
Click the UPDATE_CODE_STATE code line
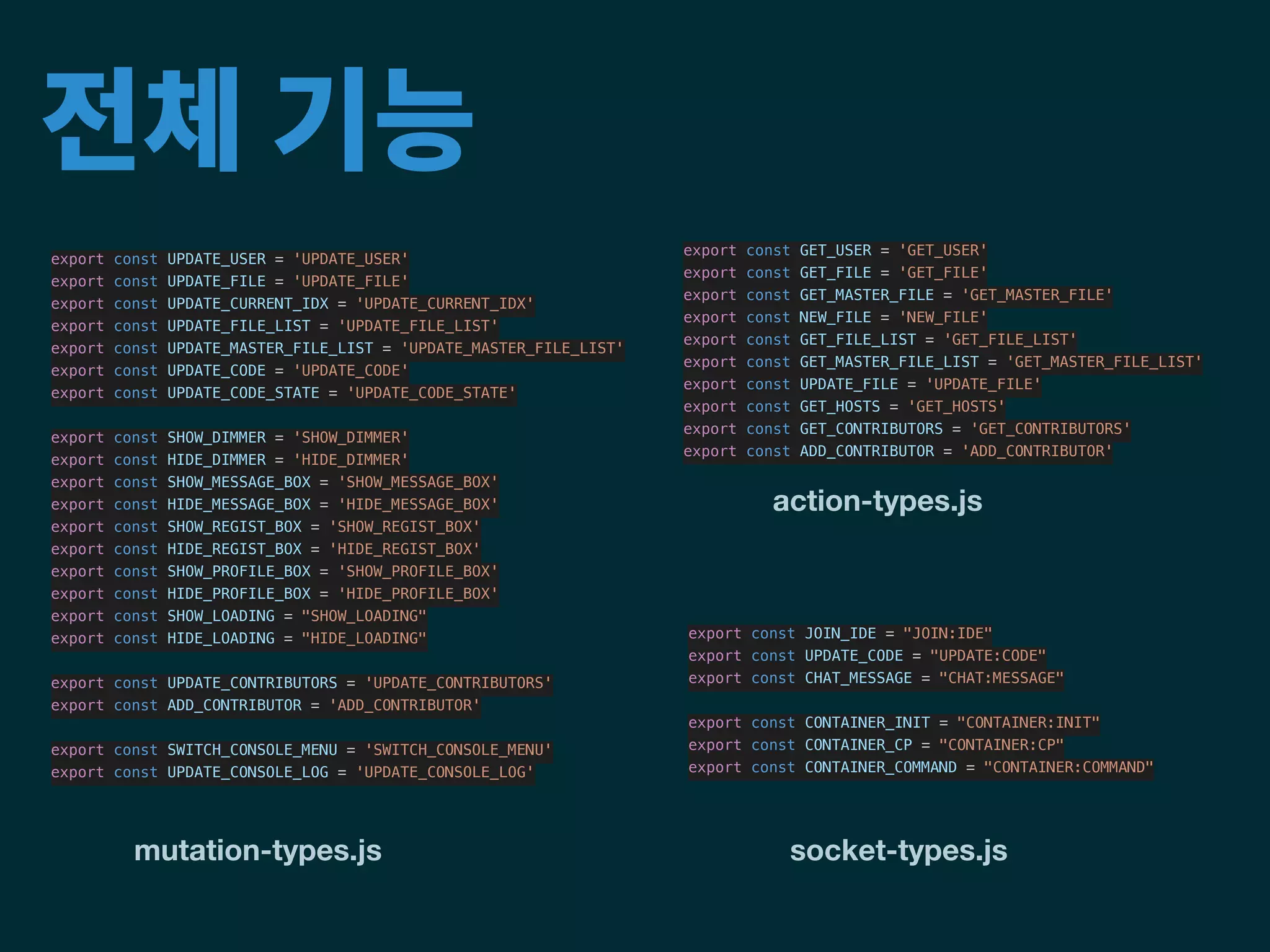click(283, 393)
